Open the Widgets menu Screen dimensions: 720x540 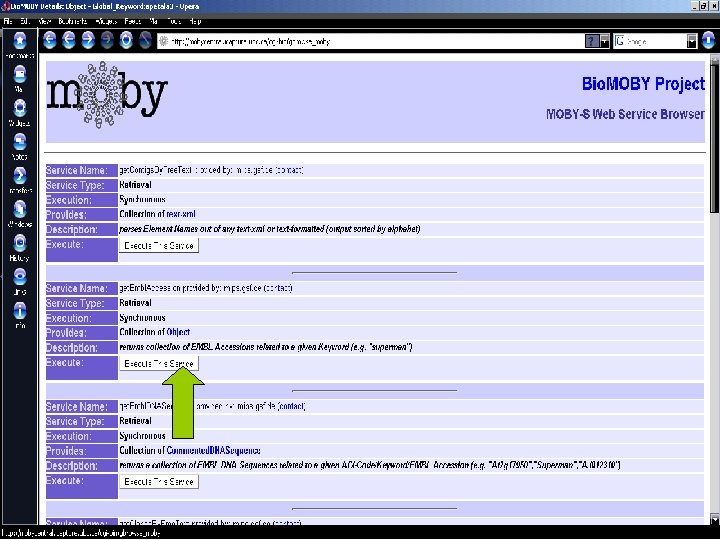[x=106, y=22]
